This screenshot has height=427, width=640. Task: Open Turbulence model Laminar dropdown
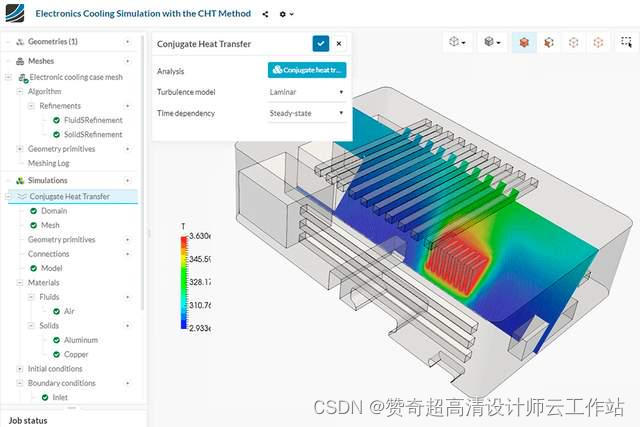[307, 92]
